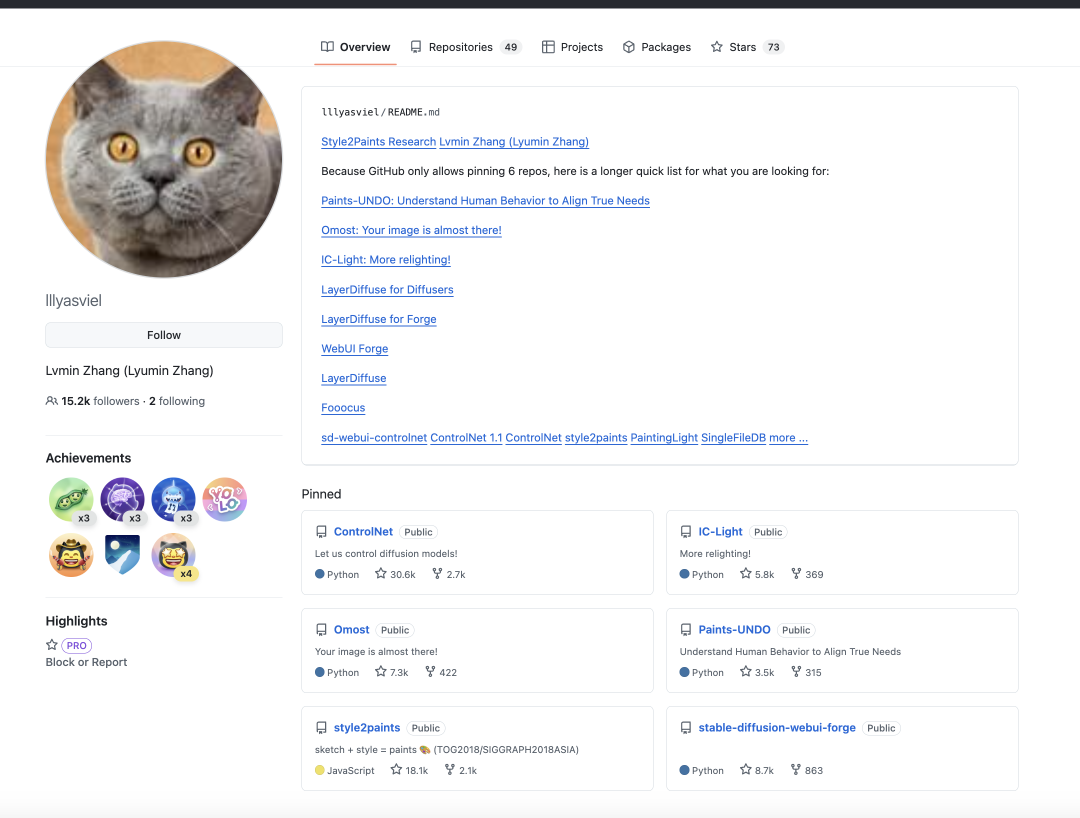Image resolution: width=1080 pixels, height=818 pixels.
Task: View style2paints 2.1k forks
Action: [461, 770]
